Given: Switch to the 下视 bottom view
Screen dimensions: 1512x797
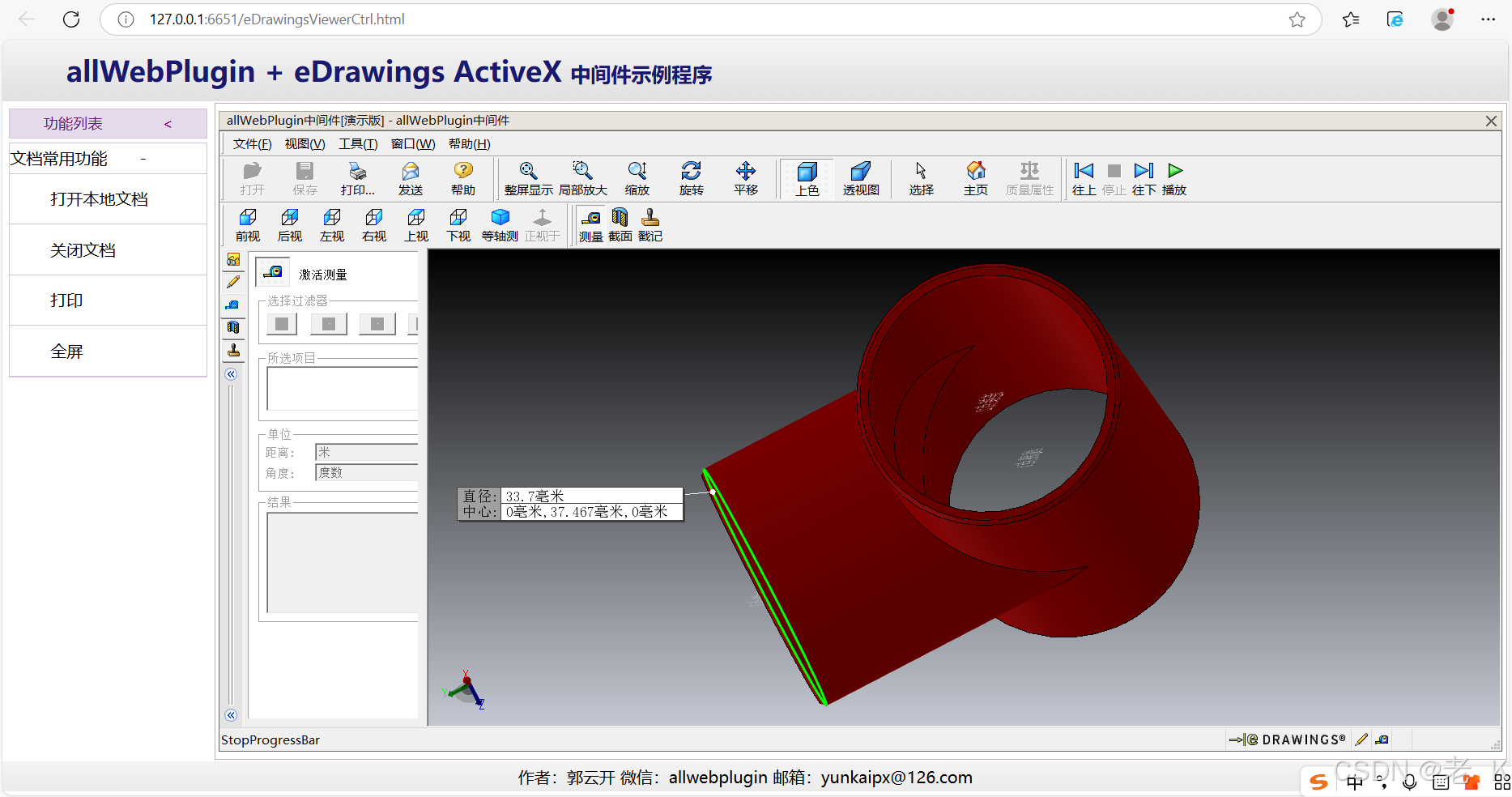Looking at the screenshot, I should (458, 225).
